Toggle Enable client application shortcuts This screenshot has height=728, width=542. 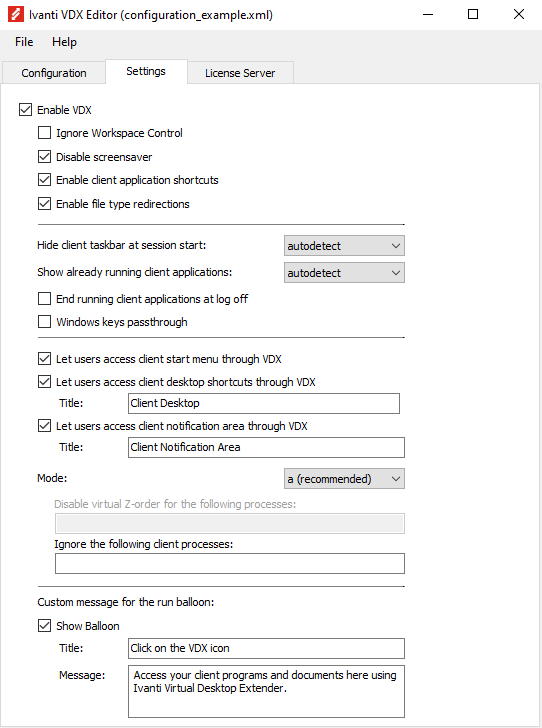point(44,180)
